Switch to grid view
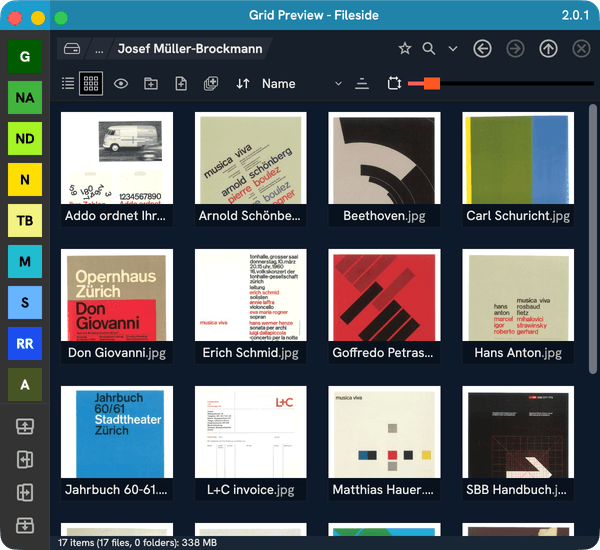 (91, 83)
